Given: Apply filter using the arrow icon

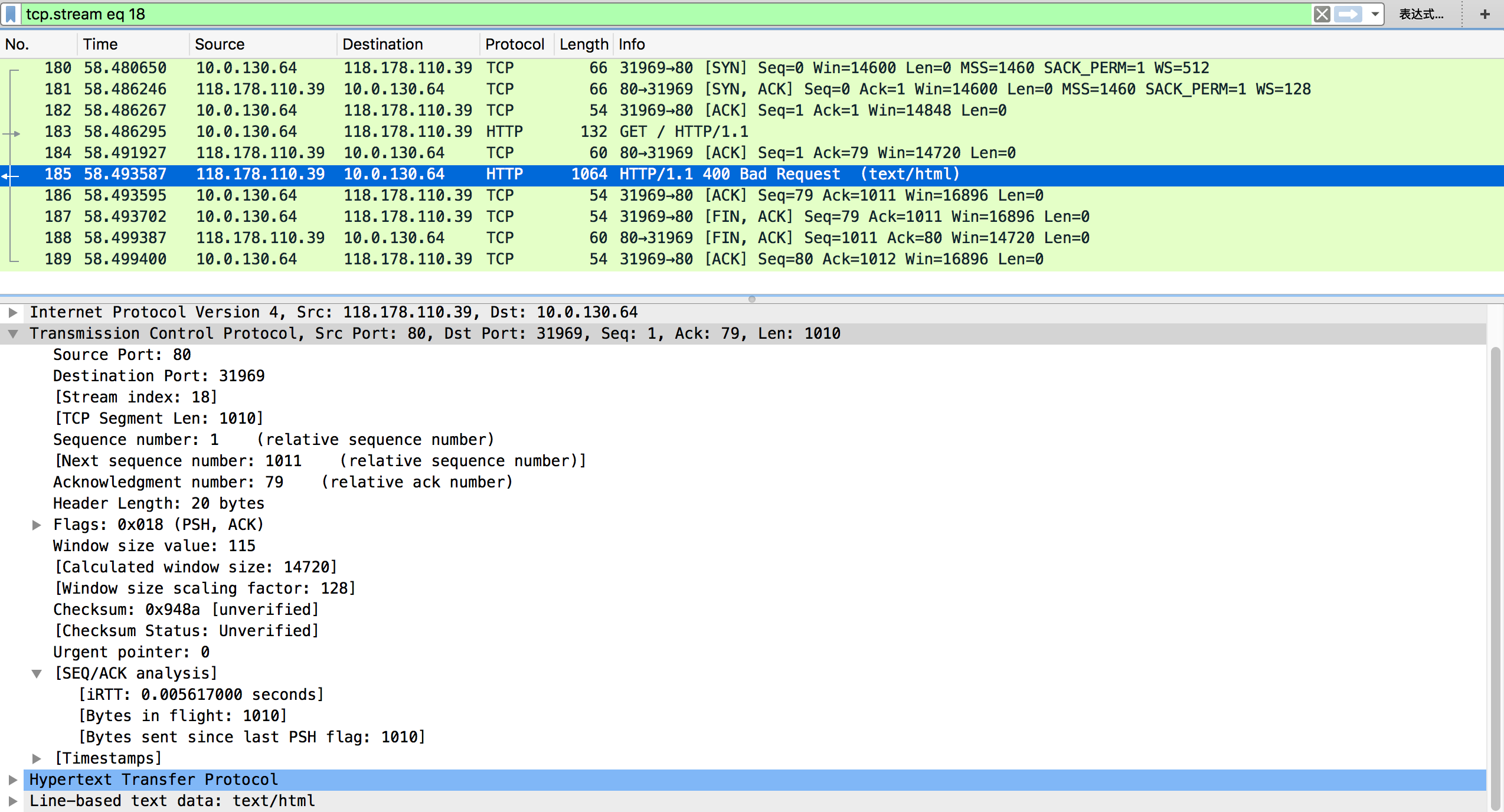Looking at the screenshot, I should [x=1348, y=14].
